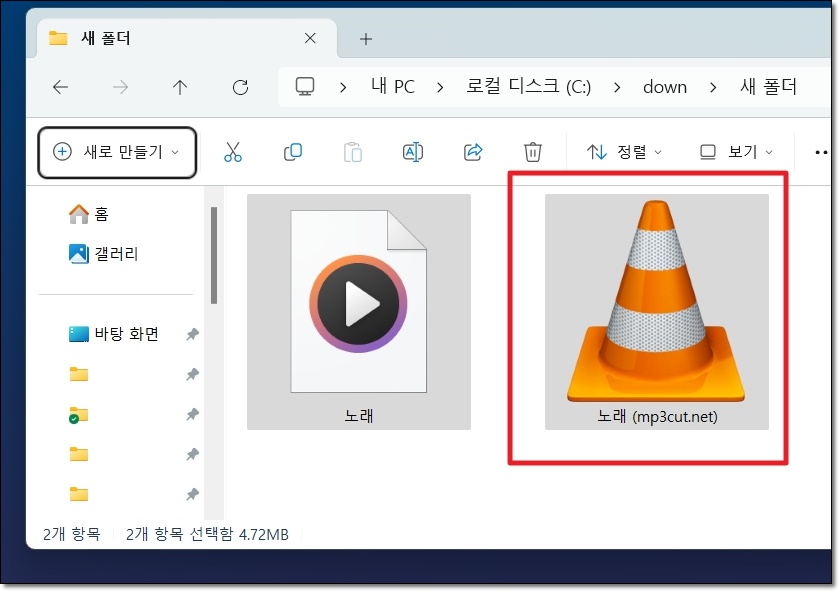Open 바탕 화면 in the sidebar

point(114,334)
